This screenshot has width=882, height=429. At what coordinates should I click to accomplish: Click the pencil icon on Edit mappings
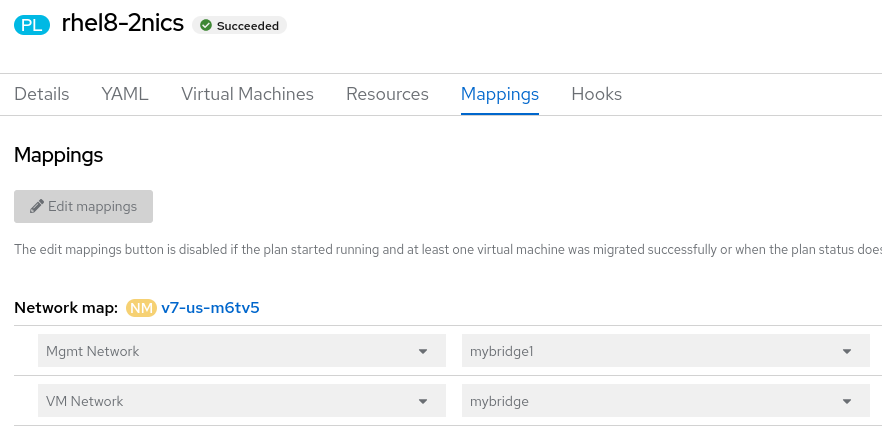37,206
